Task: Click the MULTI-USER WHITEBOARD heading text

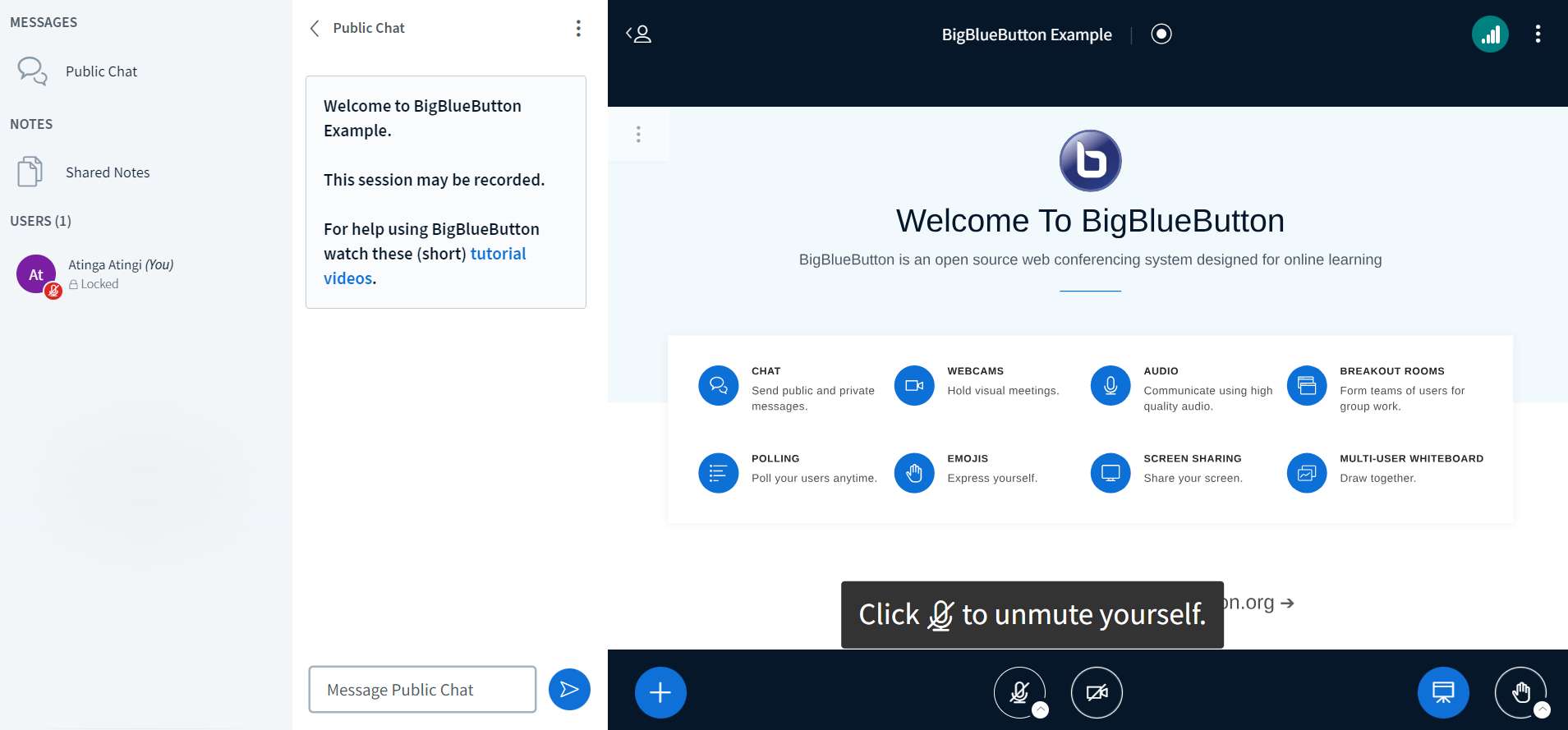Action: click(1411, 459)
